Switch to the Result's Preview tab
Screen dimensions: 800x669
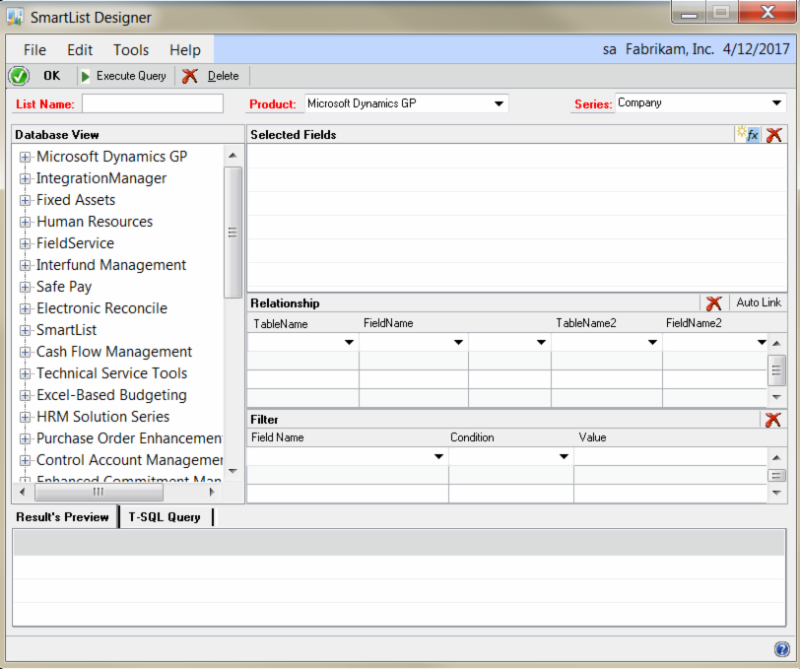point(62,517)
